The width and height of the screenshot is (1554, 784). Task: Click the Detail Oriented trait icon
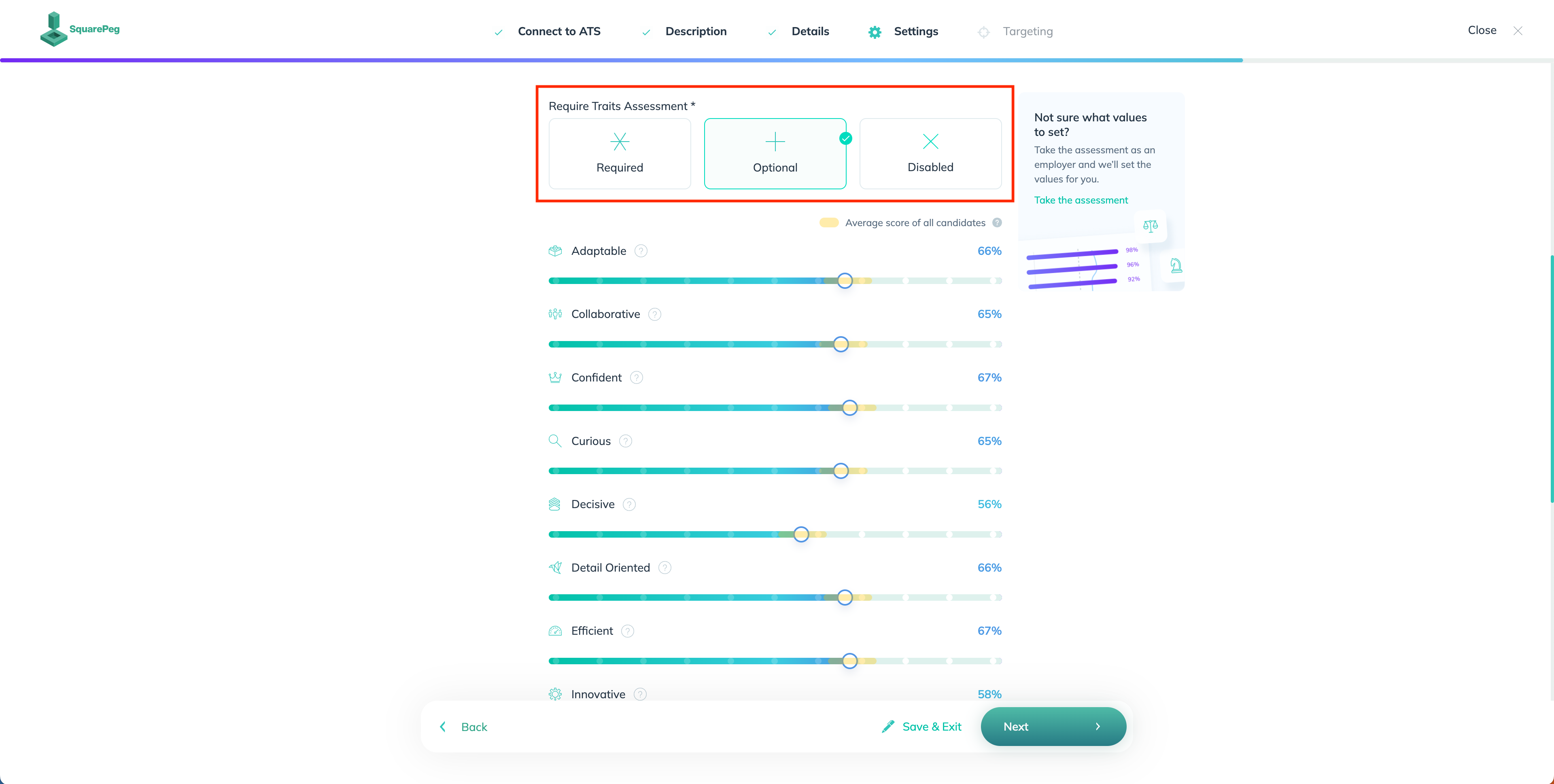[x=556, y=567]
